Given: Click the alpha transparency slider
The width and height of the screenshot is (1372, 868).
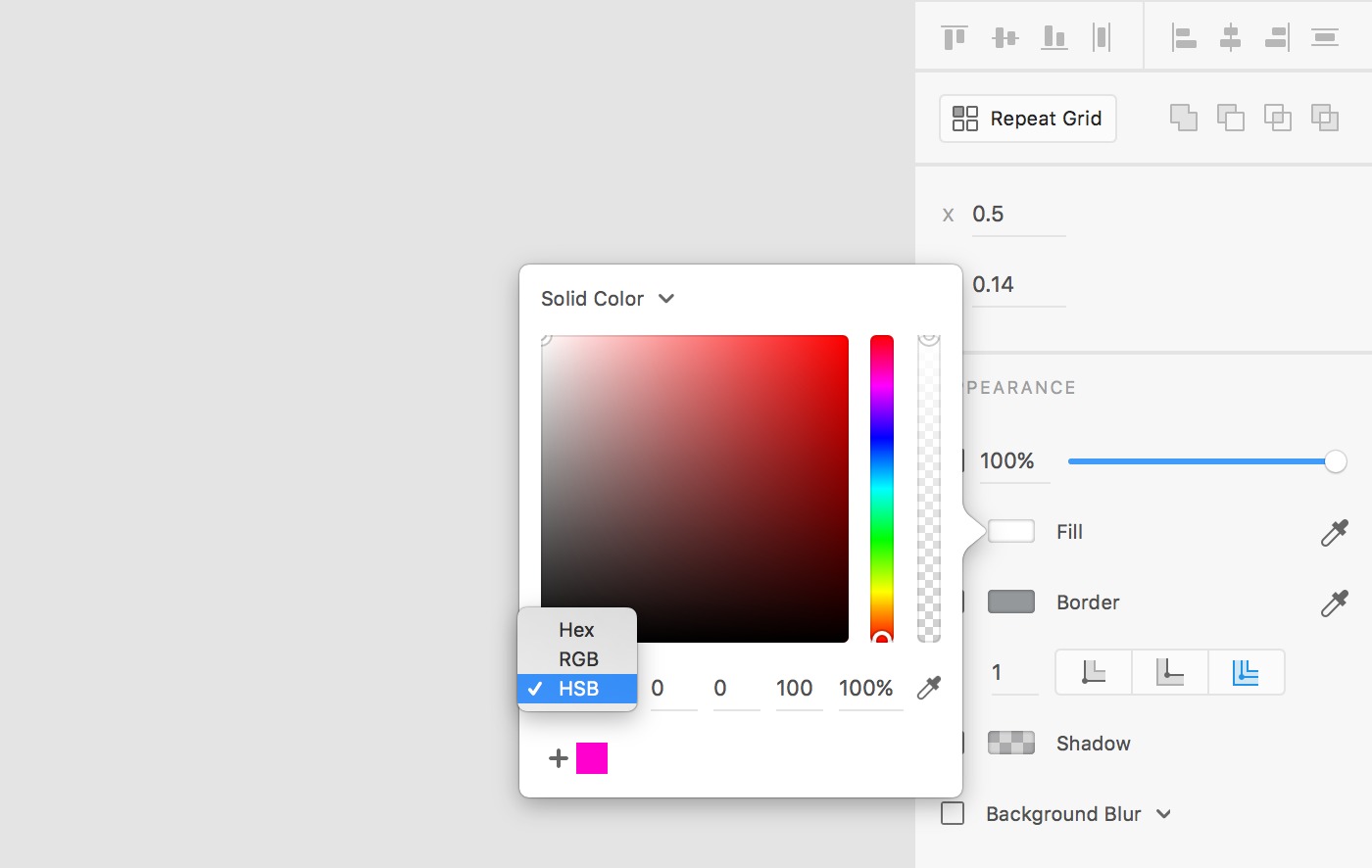Looking at the screenshot, I should tap(929, 489).
